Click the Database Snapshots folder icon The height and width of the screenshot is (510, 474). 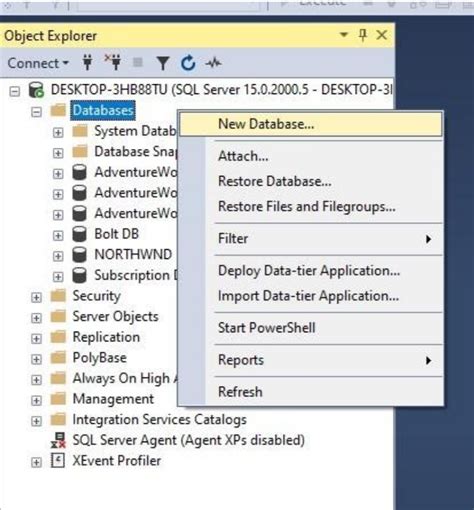pyautogui.click(x=80, y=152)
